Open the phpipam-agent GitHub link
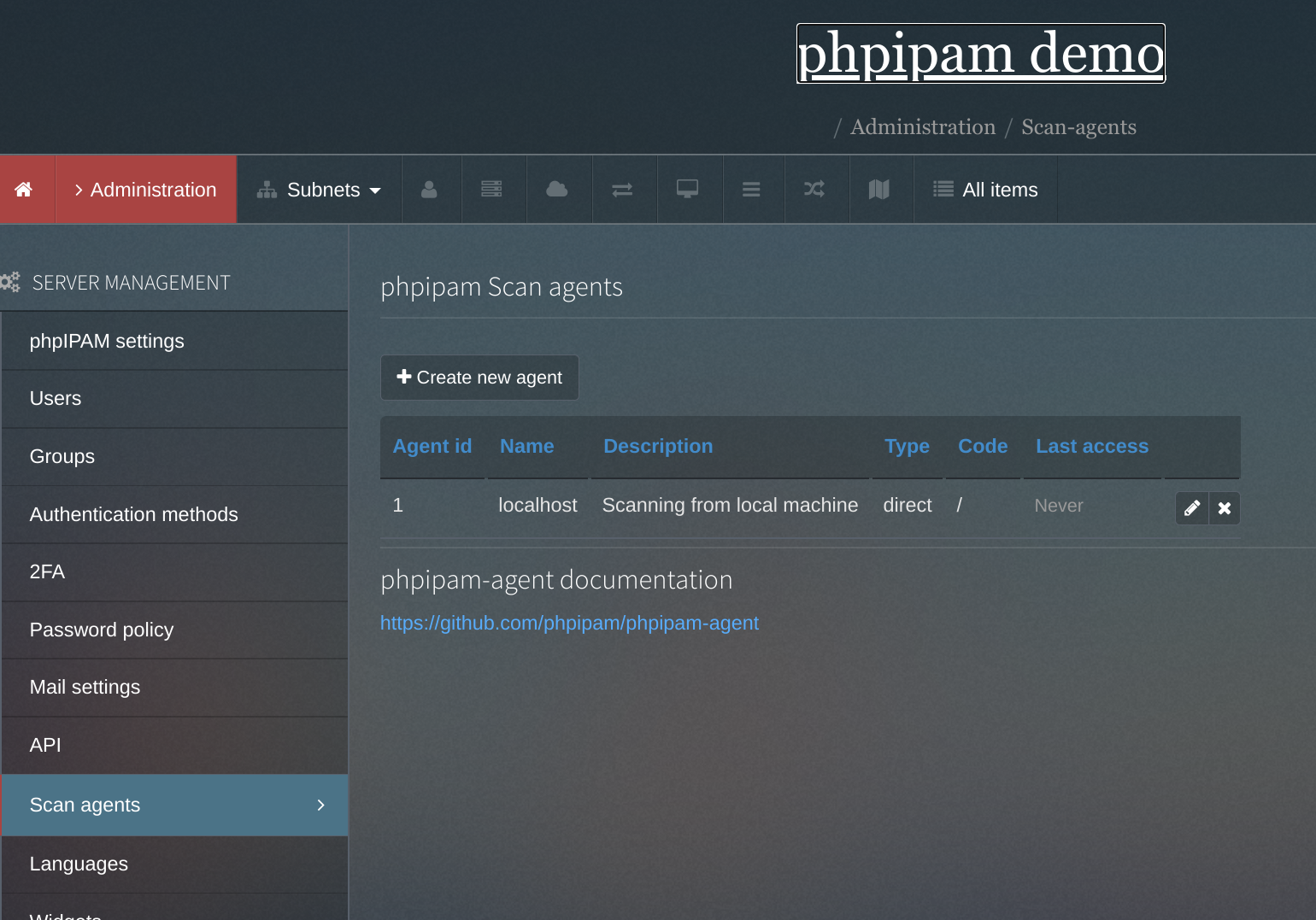Viewport: 1316px width, 920px height. (569, 624)
